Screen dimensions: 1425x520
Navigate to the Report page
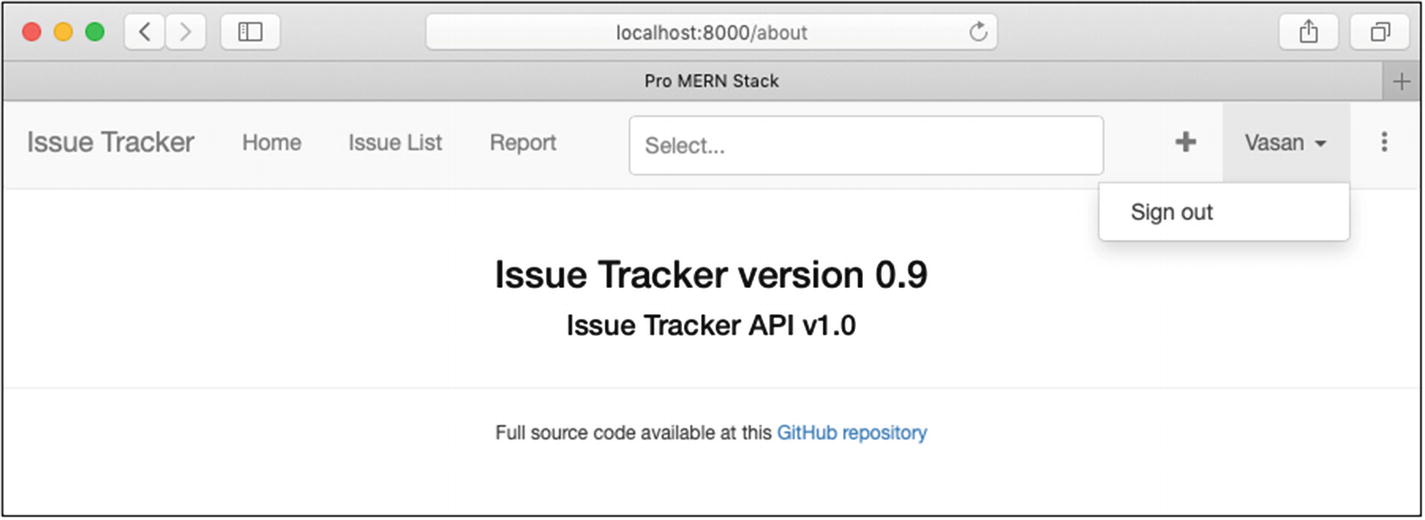[523, 143]
